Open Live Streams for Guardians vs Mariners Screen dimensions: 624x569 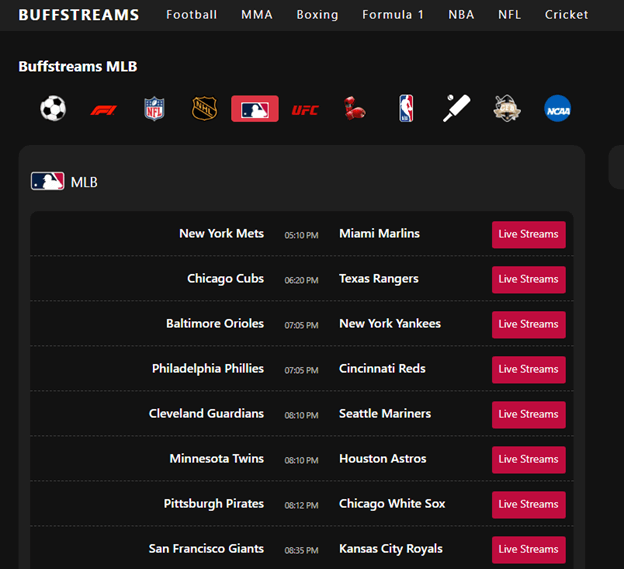coord(528,415)
